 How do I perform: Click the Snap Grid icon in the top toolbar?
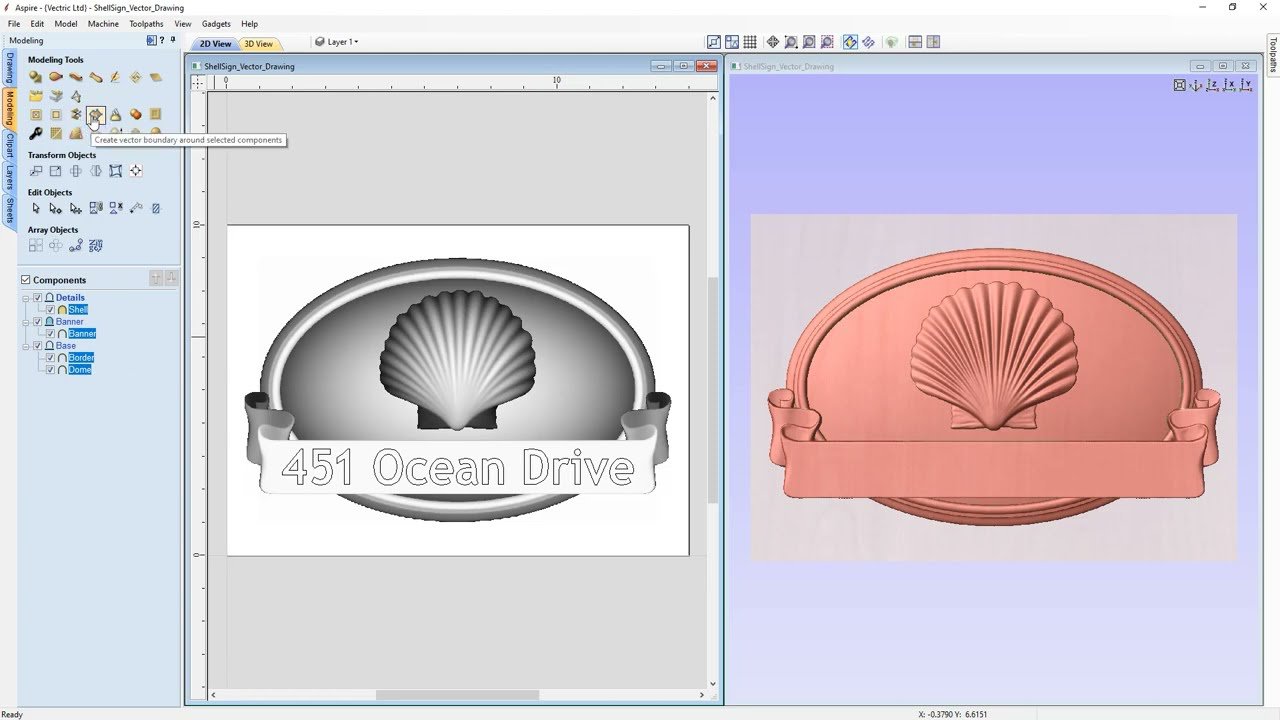(749, 42)
